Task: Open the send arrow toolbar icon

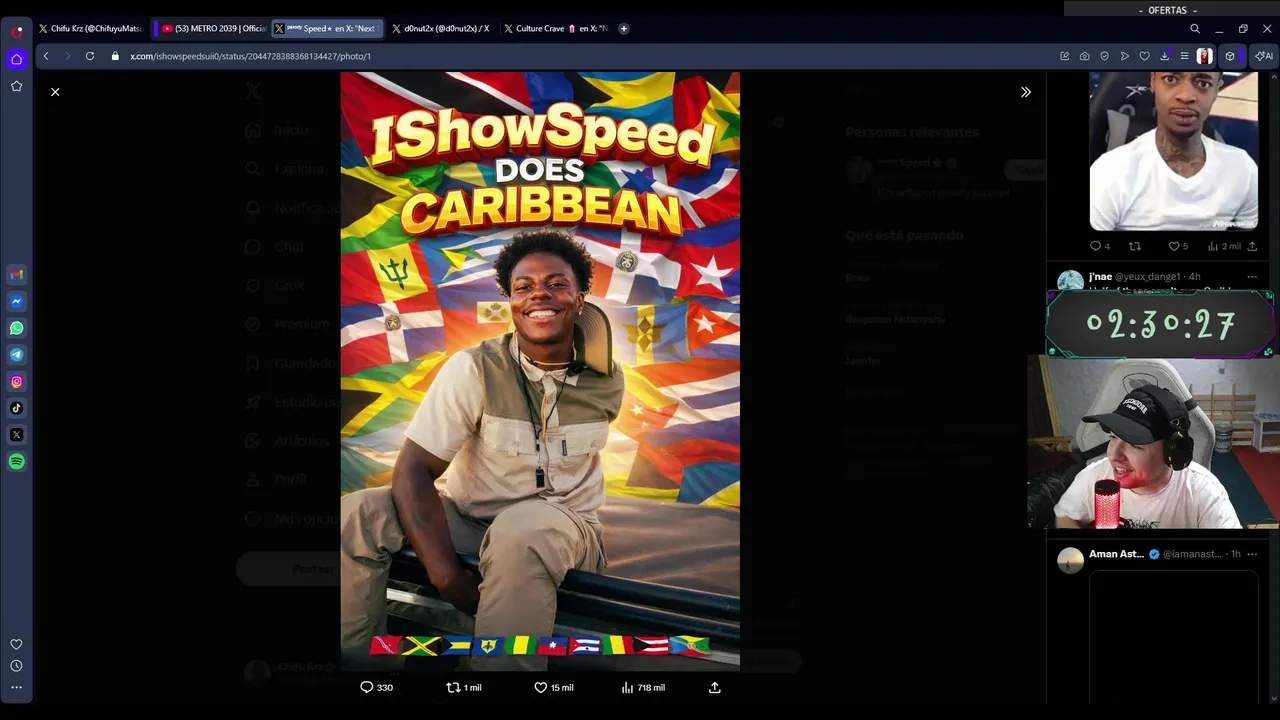Action: pos(1125,56)
